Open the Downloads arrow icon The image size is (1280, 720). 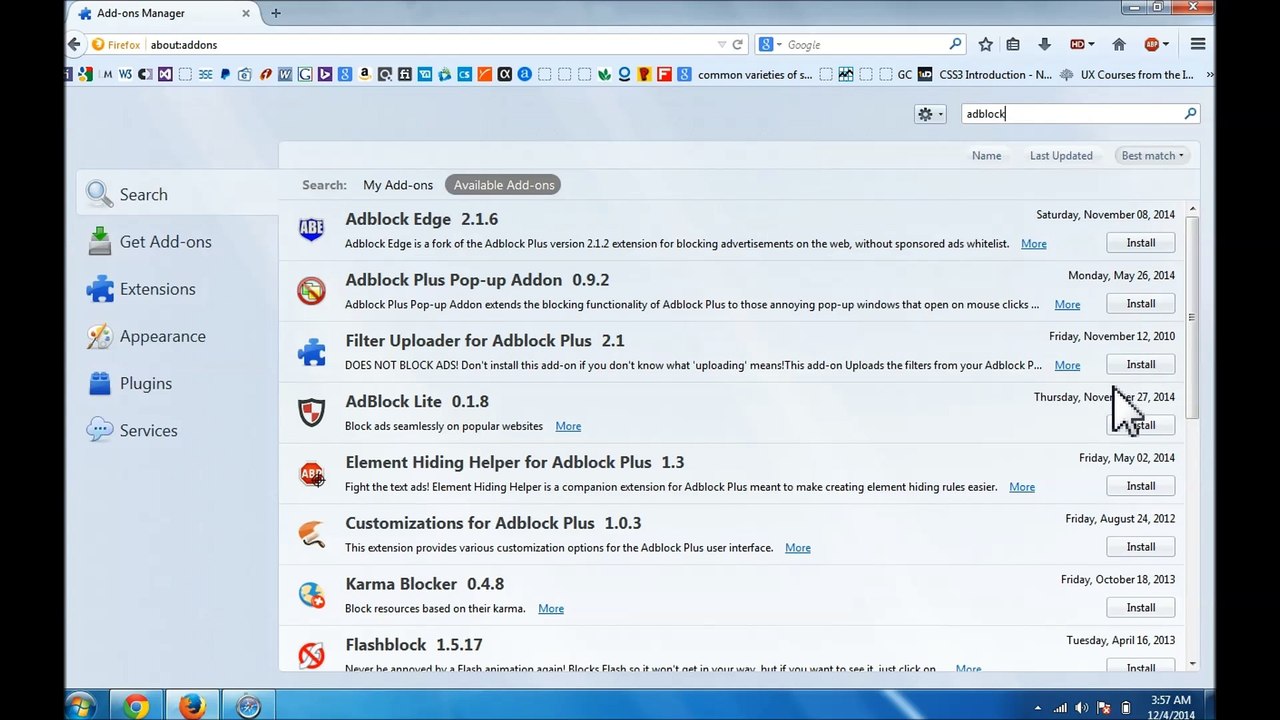[1044, 44]
